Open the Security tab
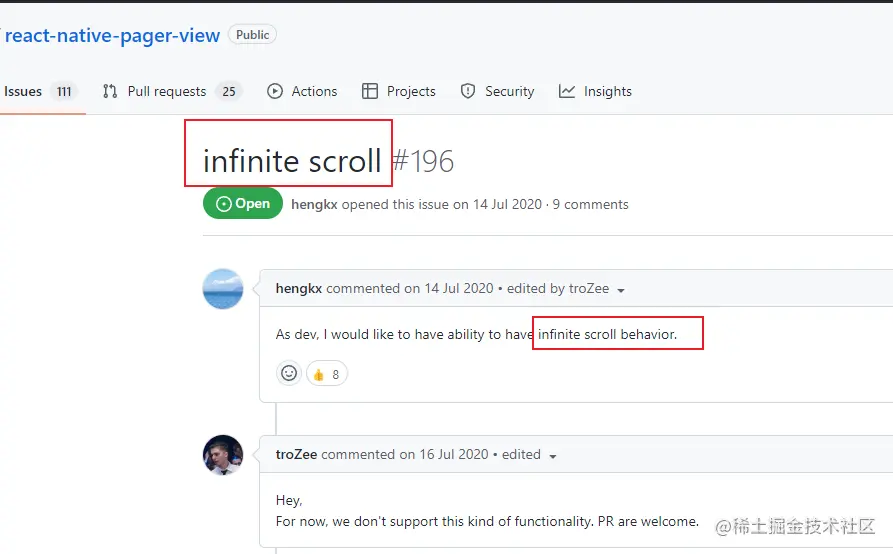This screenshot has width=893, height=554. [x=510, y=91]
